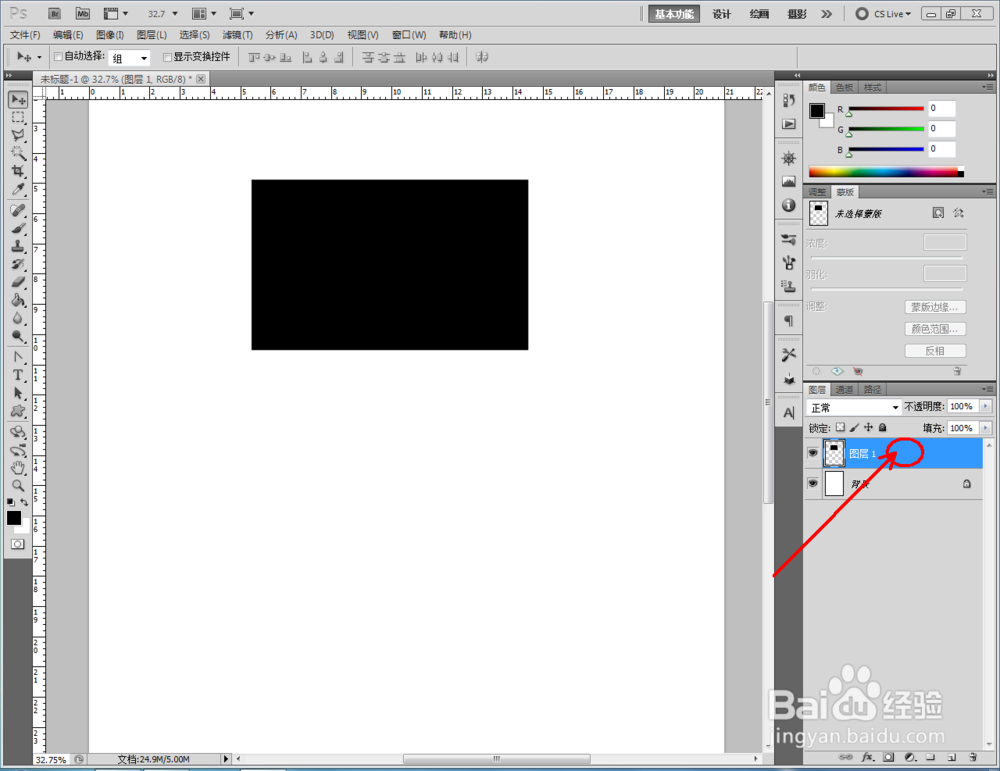Open the Screen Mode dropdown
Viewport: 1000px width, 771px height.
point(242,13)
